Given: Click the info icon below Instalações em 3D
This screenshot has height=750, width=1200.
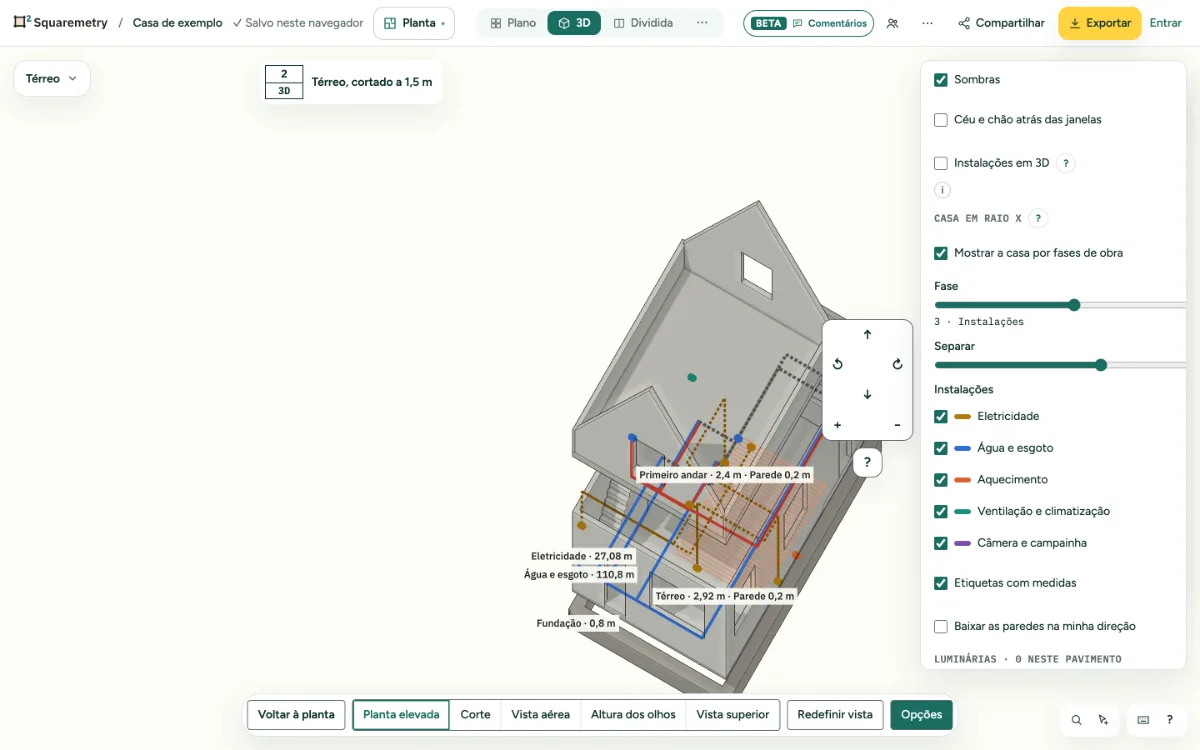Looking at the screenshot, I should 942,190.
